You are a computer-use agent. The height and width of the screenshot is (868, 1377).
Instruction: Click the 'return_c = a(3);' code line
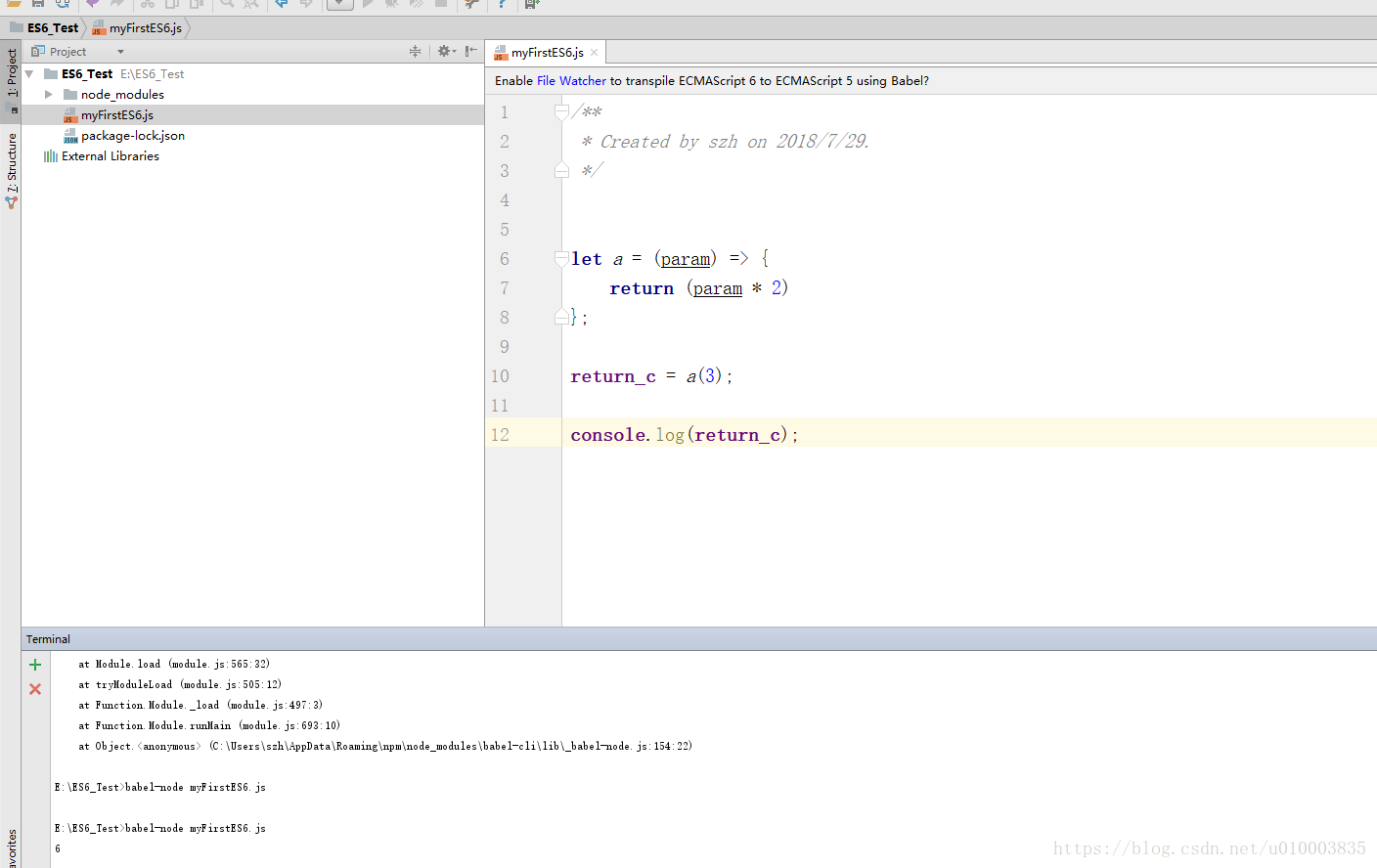point(651,376)
